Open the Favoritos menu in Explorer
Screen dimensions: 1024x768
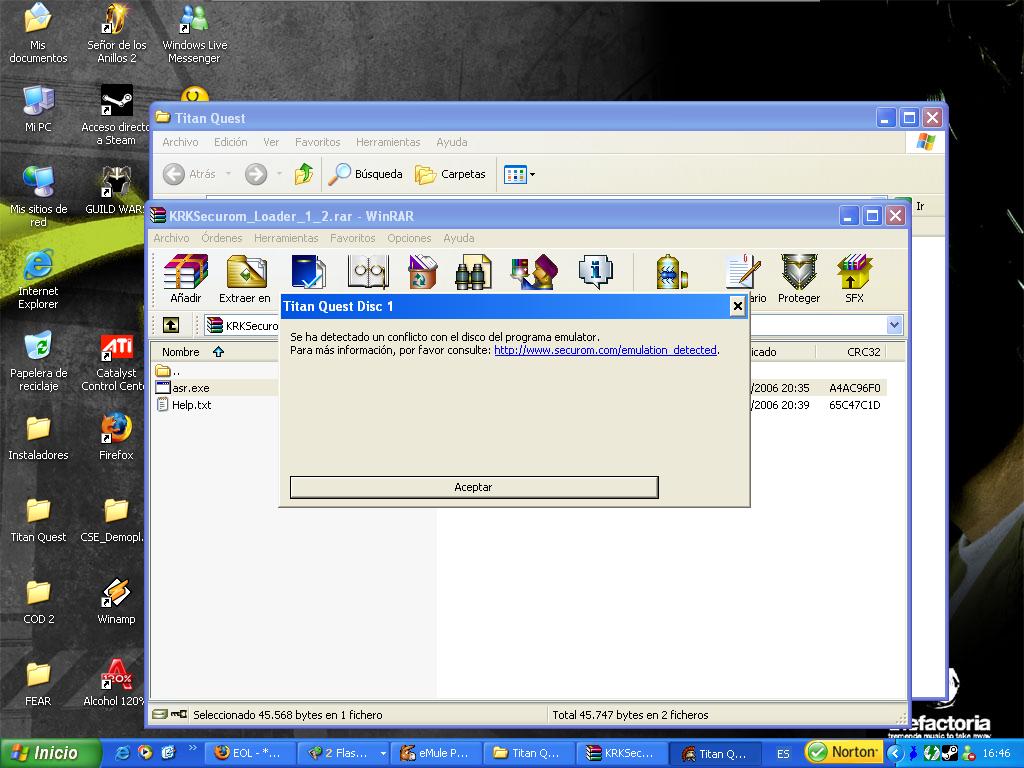(317, 142)
